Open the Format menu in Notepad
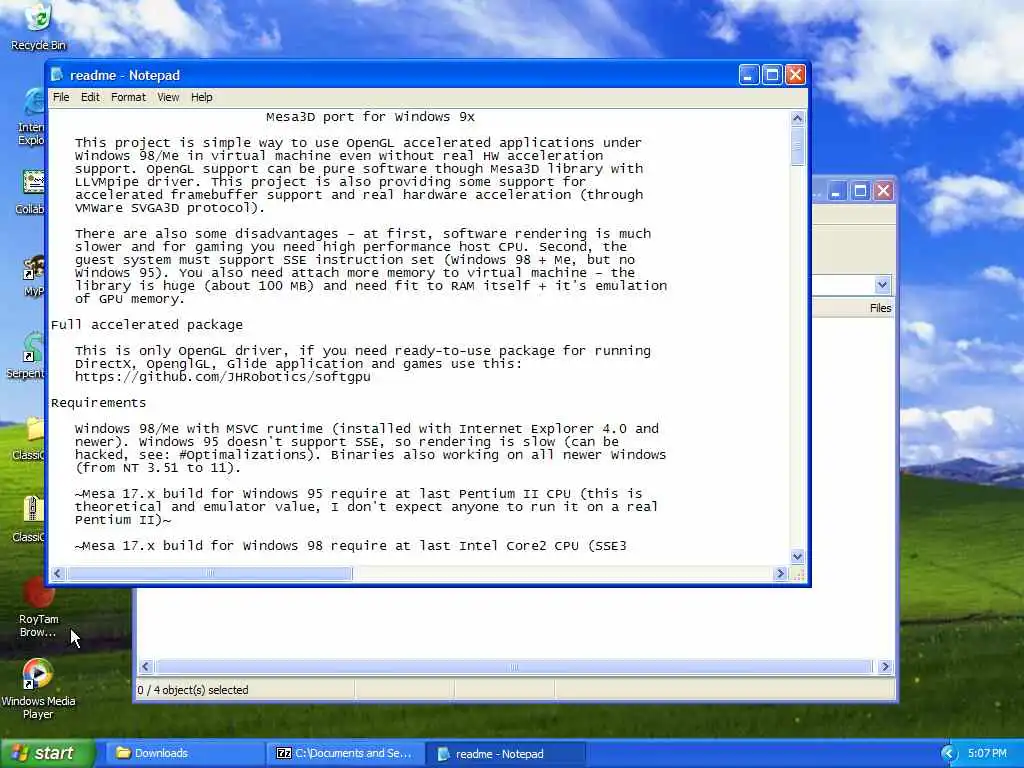This screenshot has width=1024, height=768. coord(128,97)
